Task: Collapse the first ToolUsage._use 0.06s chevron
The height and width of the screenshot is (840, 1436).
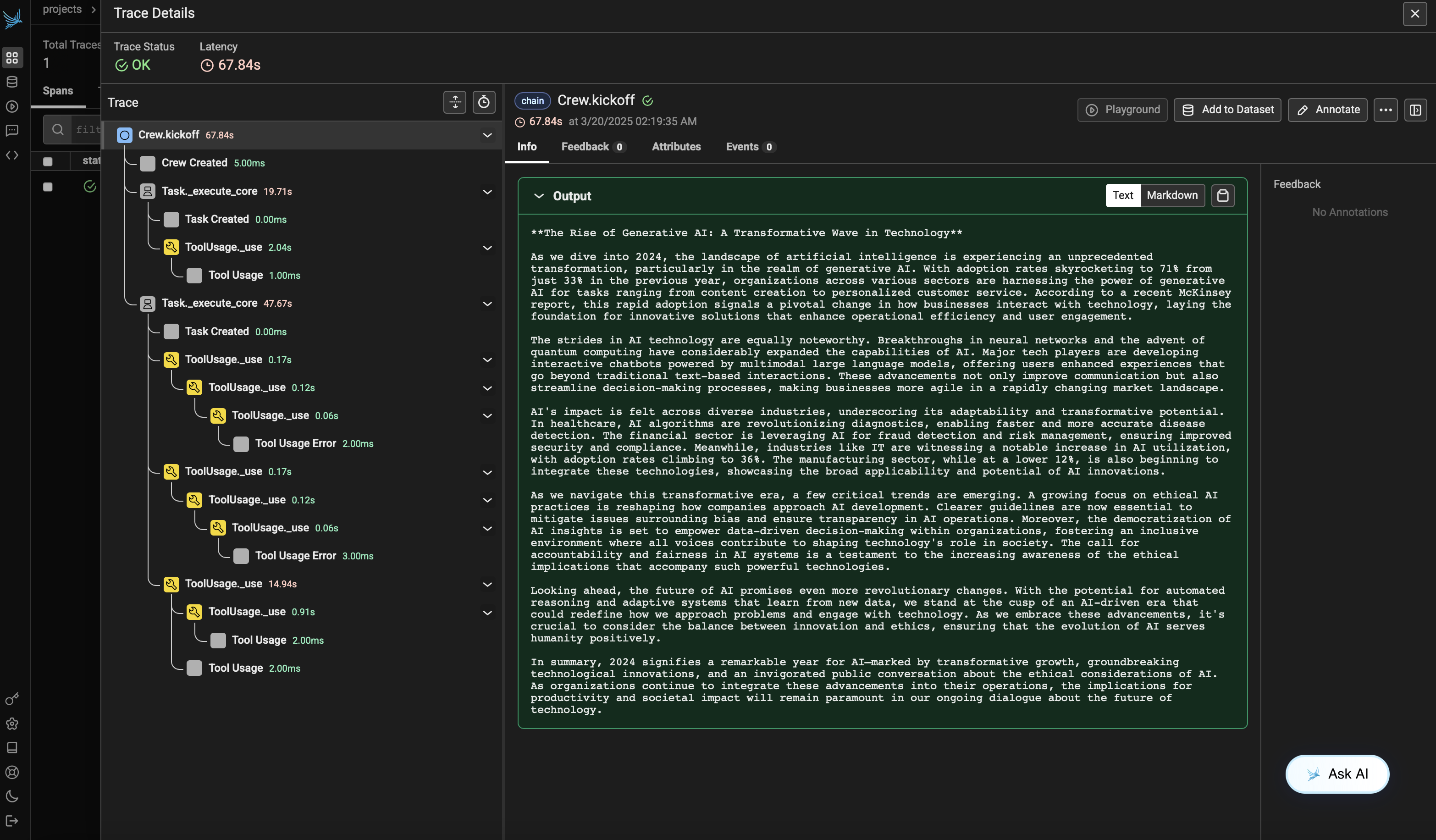Action: click(487, 415)
